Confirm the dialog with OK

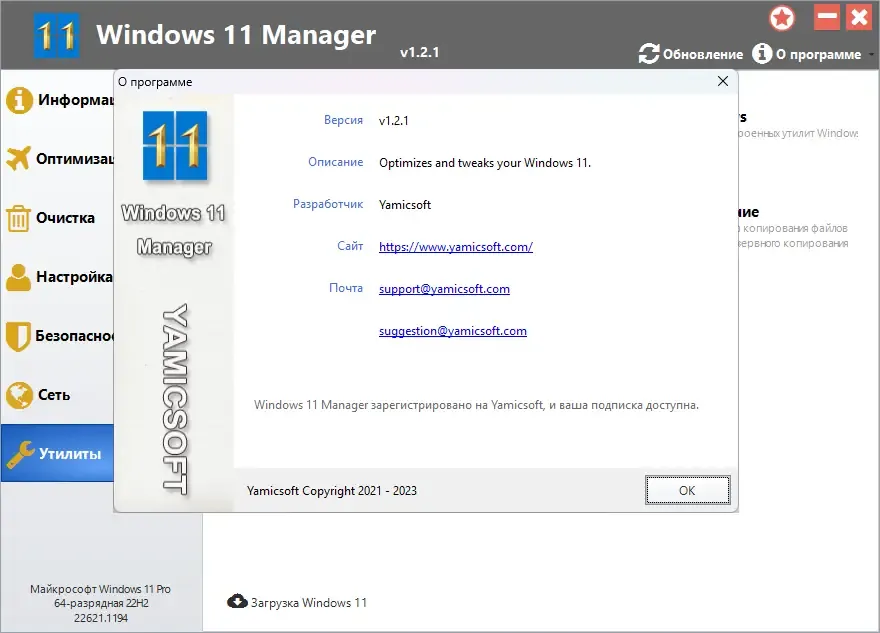(687, 490)
